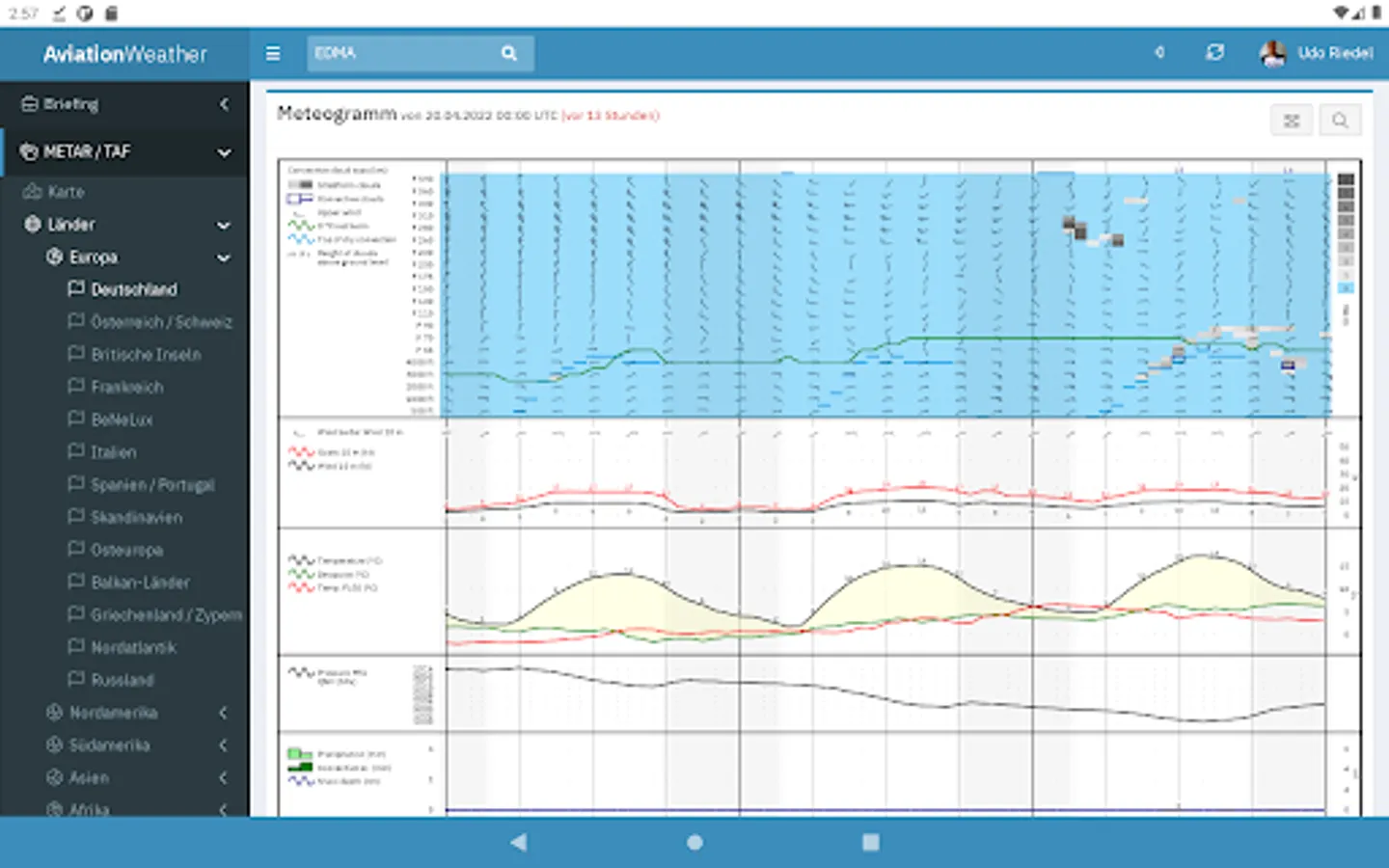Open the Karte menu item
Screen dimensions: 1389x868
[x=66, y=192]
